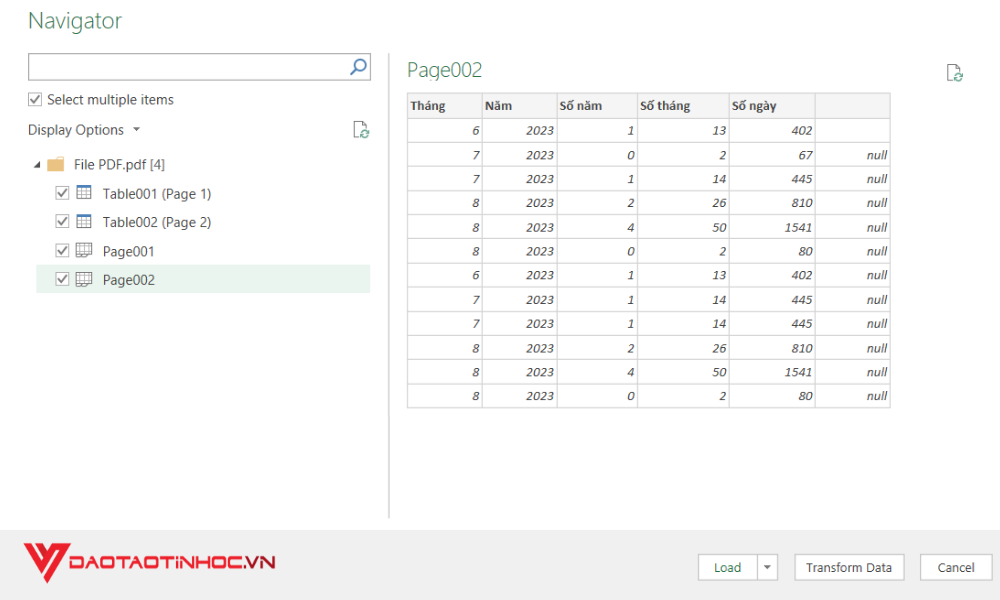Click the Load button
The image size is (1000, 600).
pos(728,567)
